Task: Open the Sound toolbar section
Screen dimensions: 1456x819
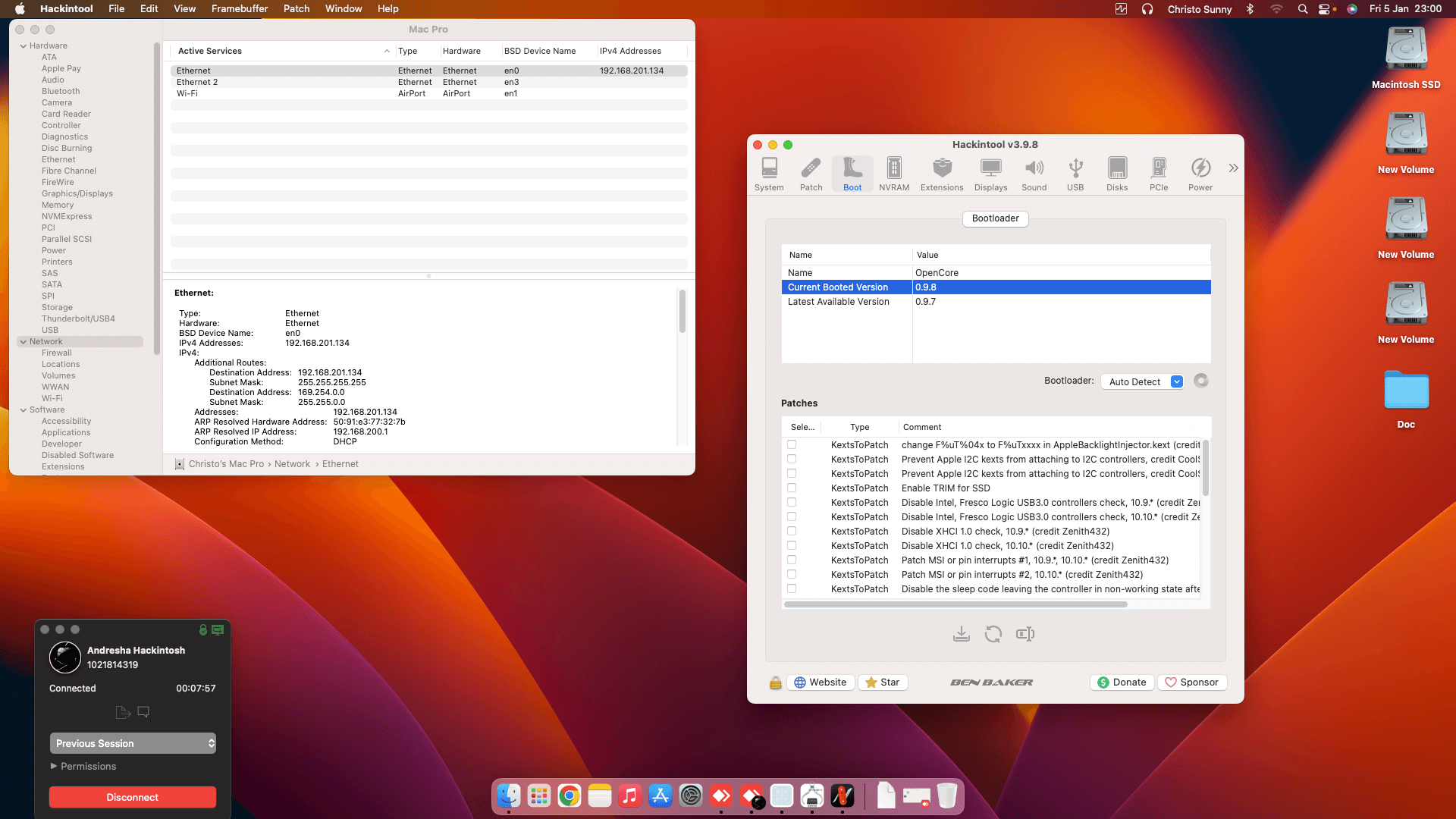Action: tap(1034, 174)
